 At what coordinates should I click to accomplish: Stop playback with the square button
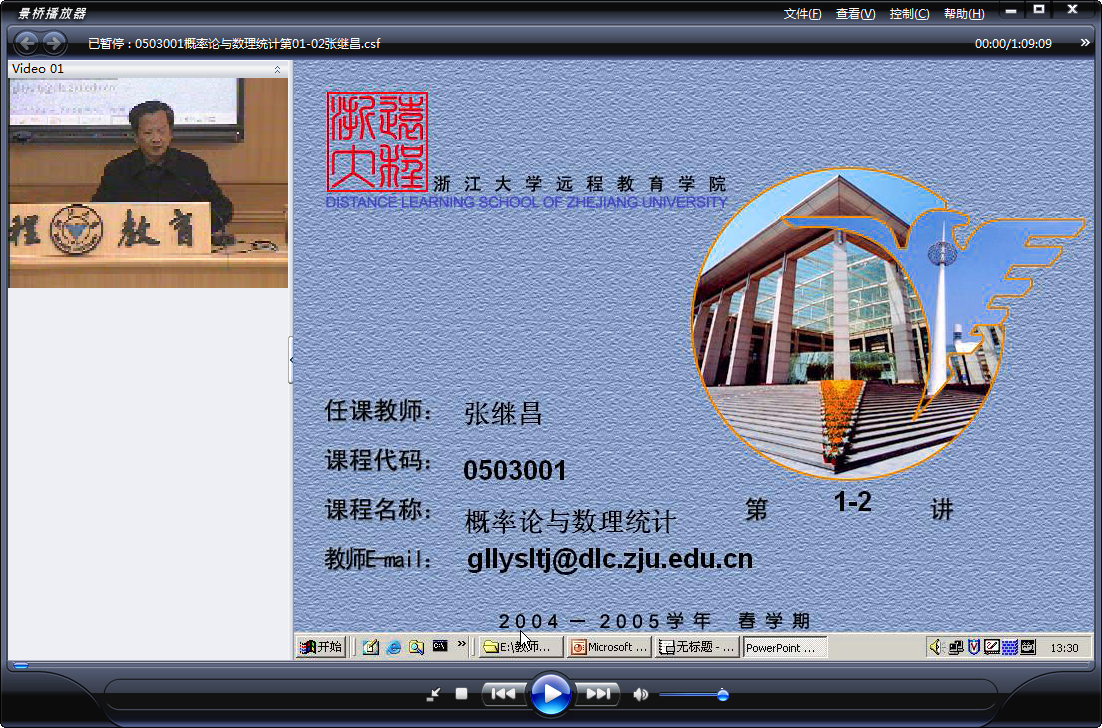click(461, 694)
